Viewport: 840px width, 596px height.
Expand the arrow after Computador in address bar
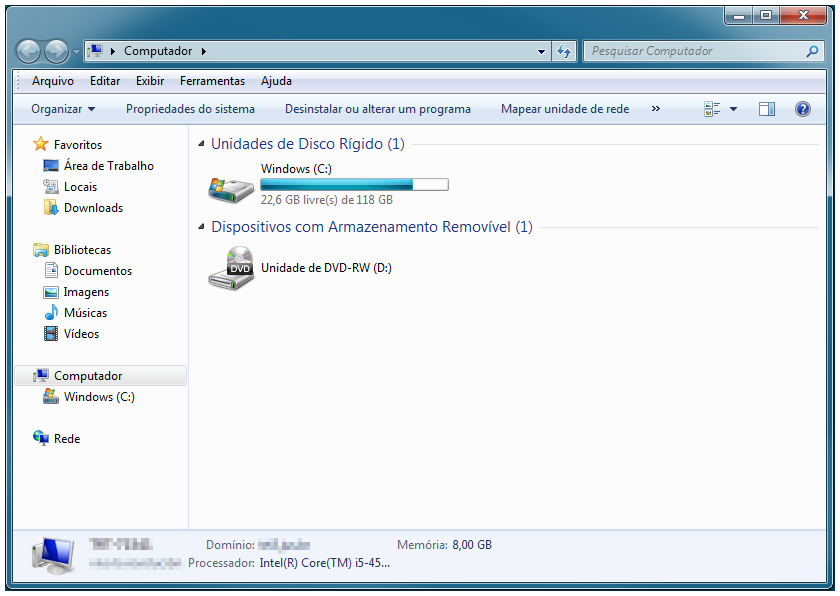(204, 51)
